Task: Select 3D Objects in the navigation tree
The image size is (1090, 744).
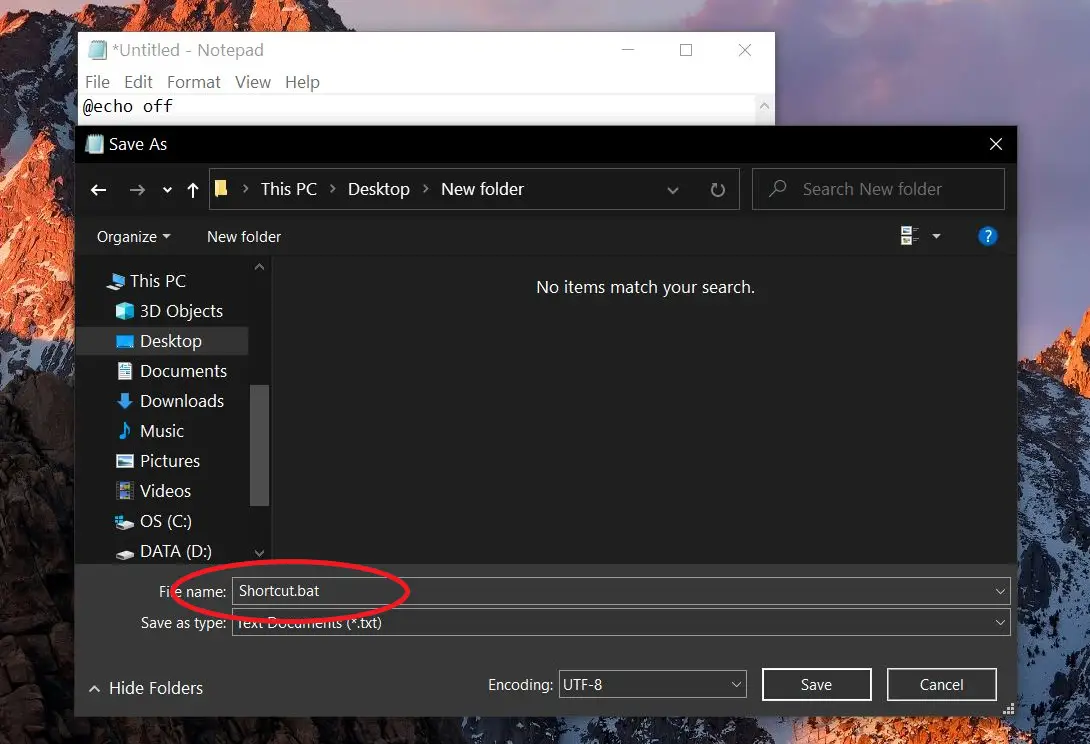Action: pos(181,312)
